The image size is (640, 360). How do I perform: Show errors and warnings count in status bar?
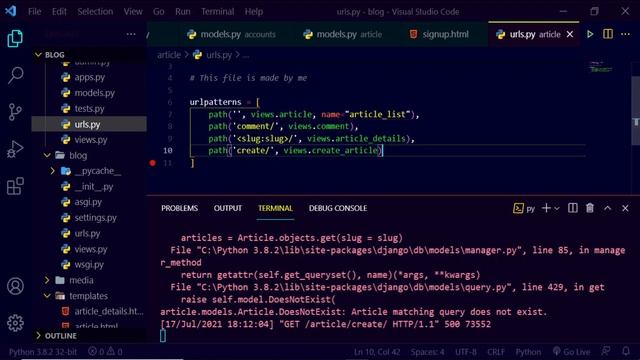(x=105, y=351)
